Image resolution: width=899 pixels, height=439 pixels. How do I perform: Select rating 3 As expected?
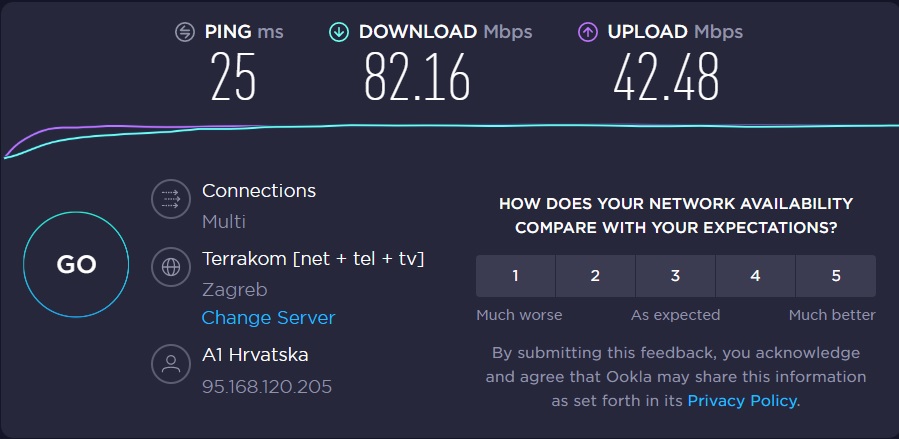click(x=675, y=276)
